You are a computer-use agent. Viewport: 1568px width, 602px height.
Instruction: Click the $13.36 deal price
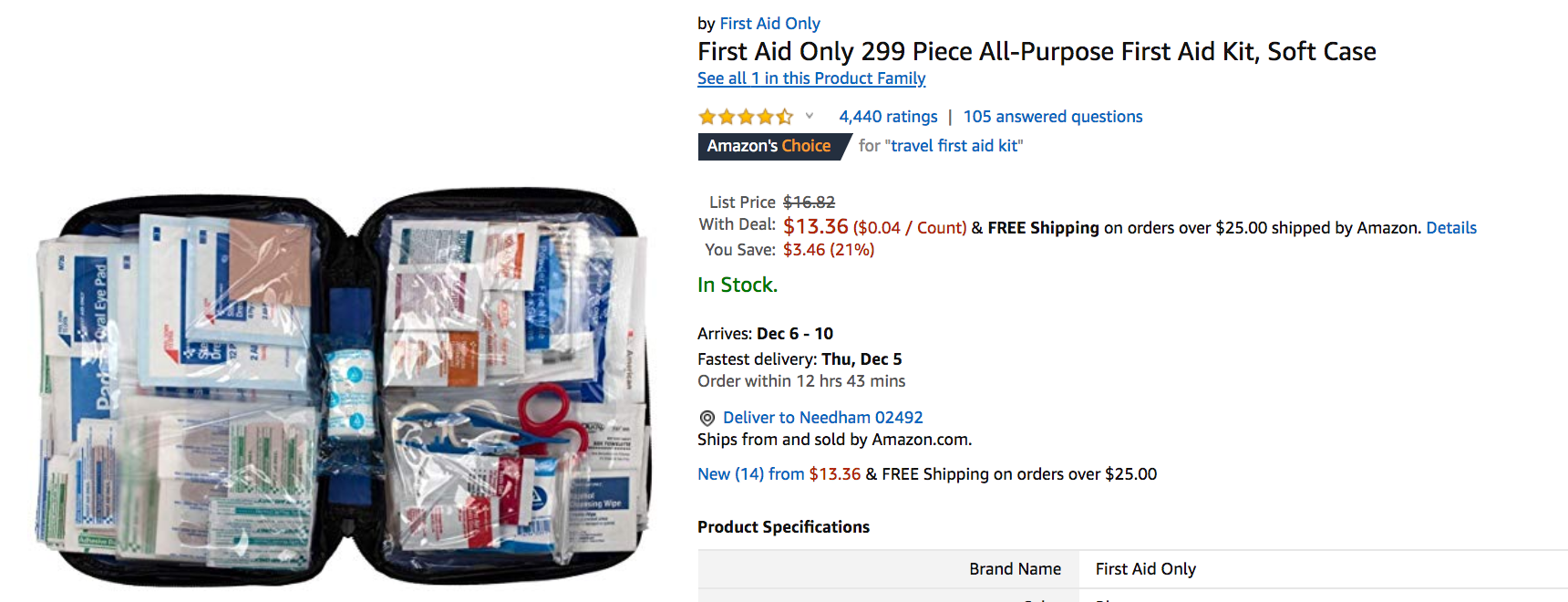815,226
